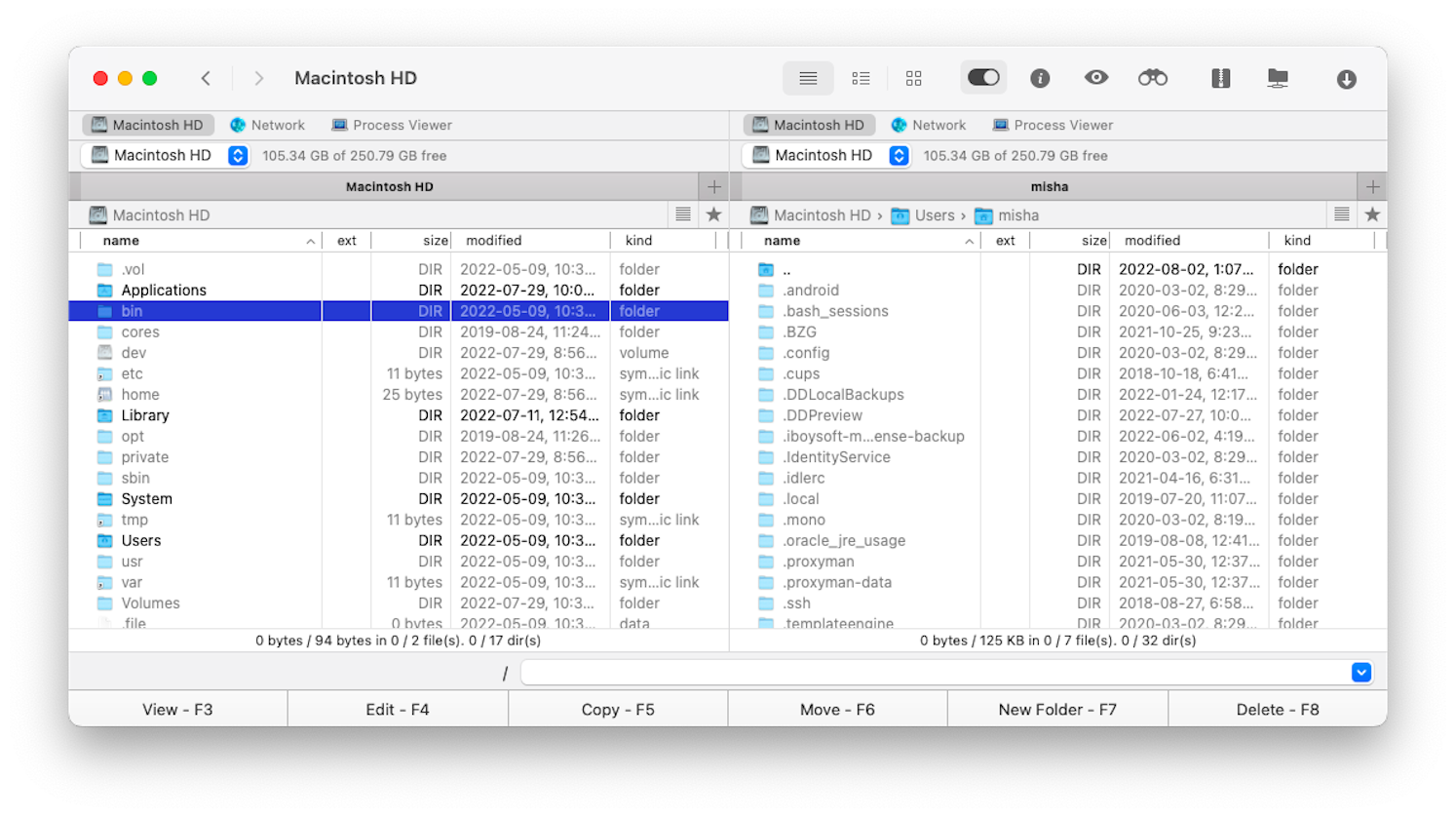This screenshot has height=817, width=1456.
Task: Switch to thumbnails view with the grid icon
Action: click(x=913, y=77)
